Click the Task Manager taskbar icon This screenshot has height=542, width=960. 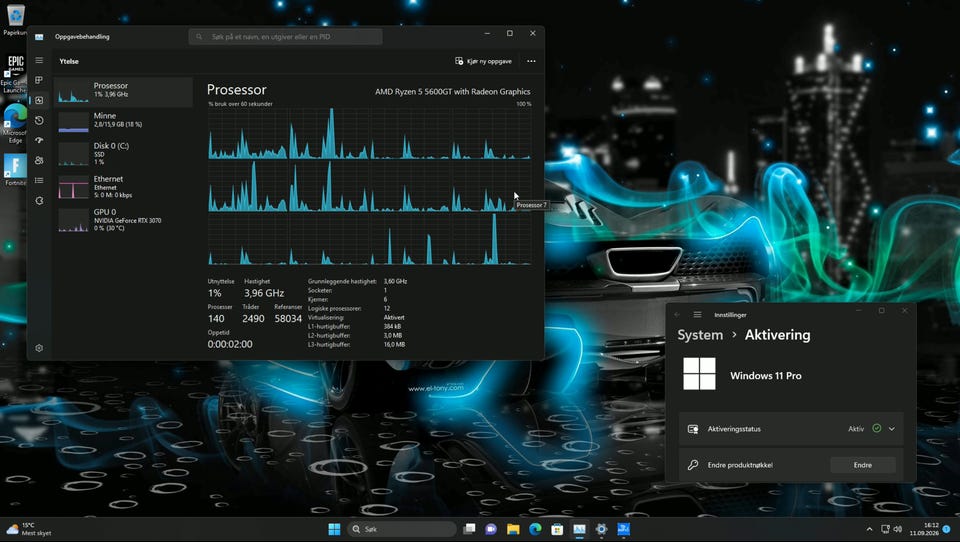[x=579, y=529]
